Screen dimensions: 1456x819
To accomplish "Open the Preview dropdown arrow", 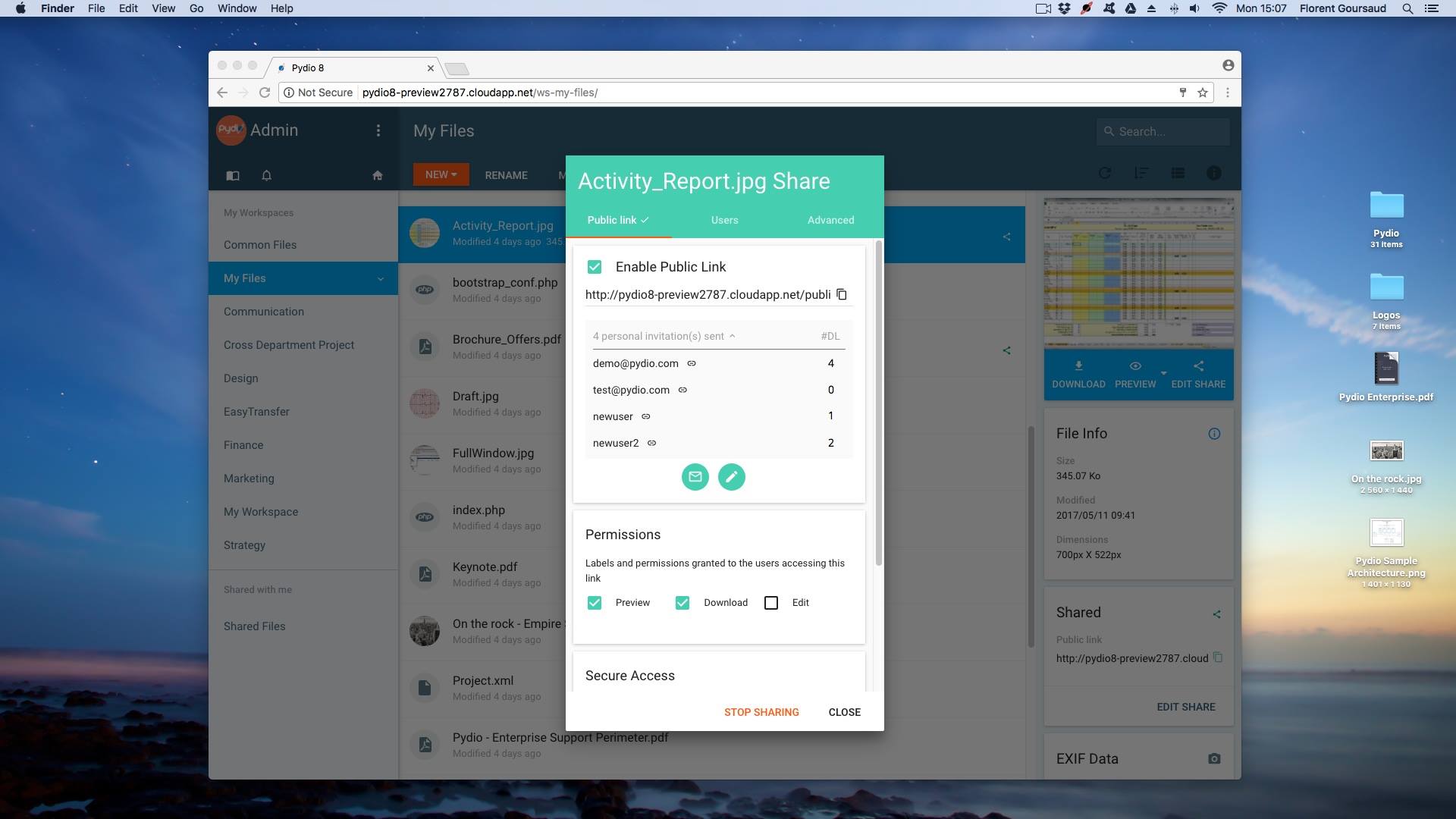I will coord(1163,373).
